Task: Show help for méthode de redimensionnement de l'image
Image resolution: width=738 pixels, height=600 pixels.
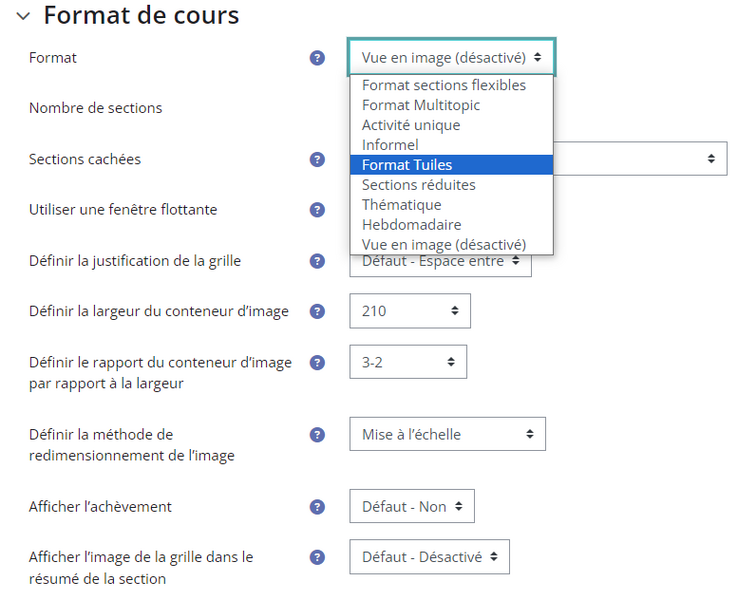Action: [x=317, y=434]
